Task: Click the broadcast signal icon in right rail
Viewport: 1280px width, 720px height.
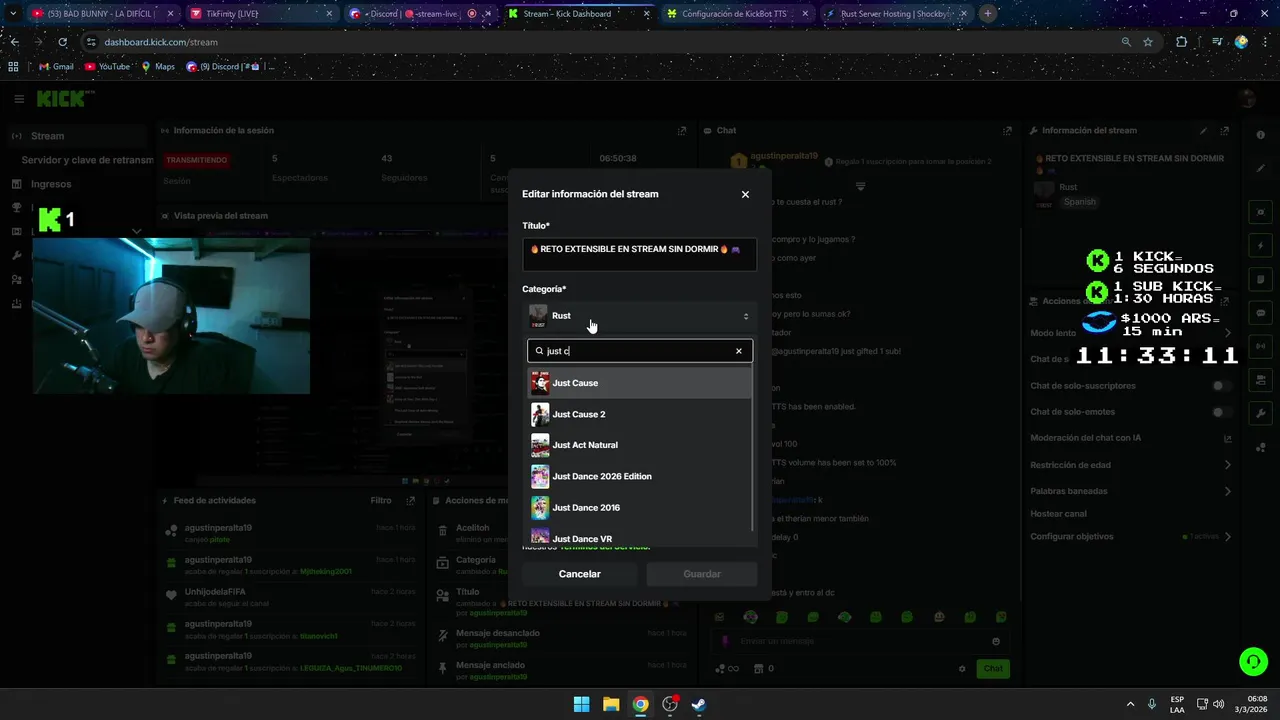Action: pyautogui.click(x=1260, y=346)
